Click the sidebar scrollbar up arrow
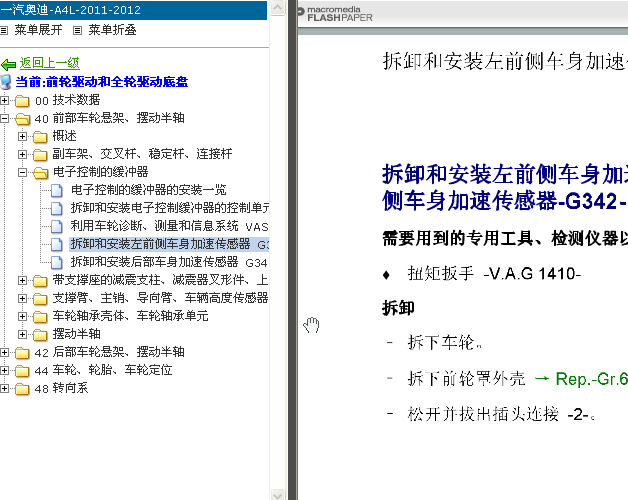 pos(277,8)
